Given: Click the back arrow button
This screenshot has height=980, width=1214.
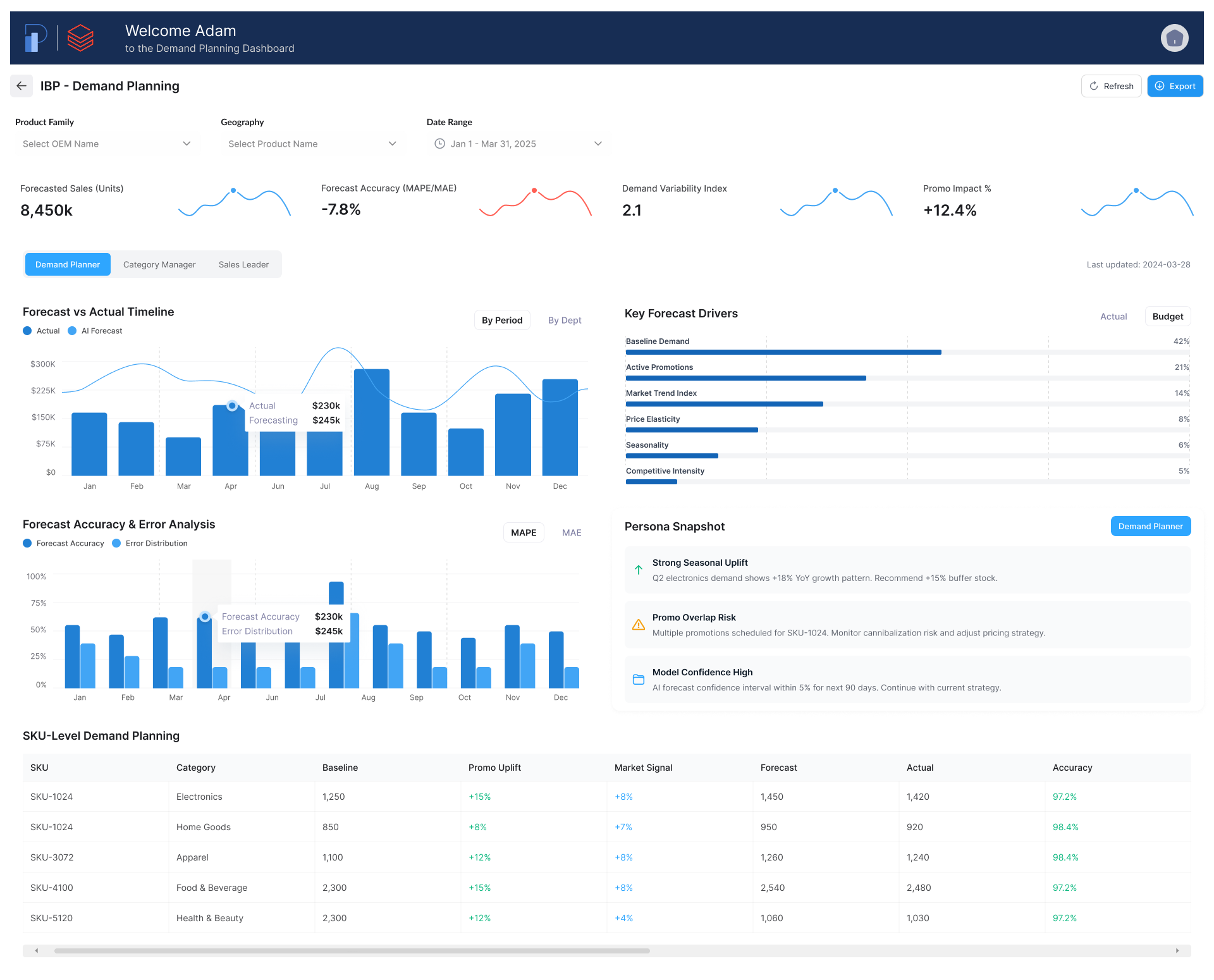Looking at the screenshot, I should [x=21, y=86].
